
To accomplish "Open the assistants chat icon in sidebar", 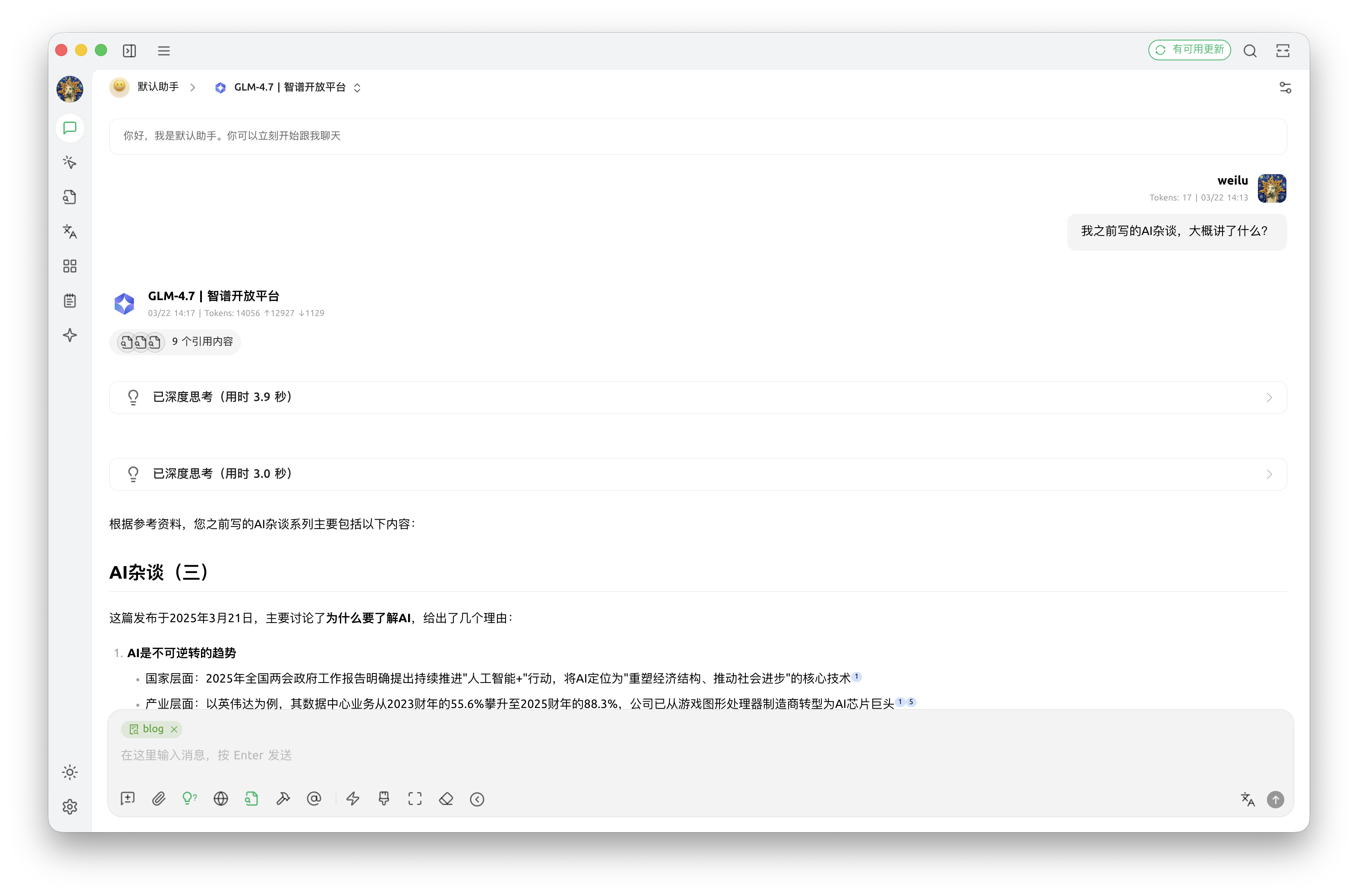I will click(x=70, y=128).
